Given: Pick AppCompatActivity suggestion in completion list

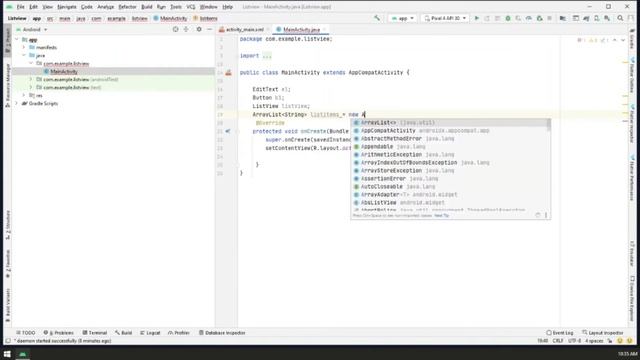Looking at the screenshot, I should 449,131.
